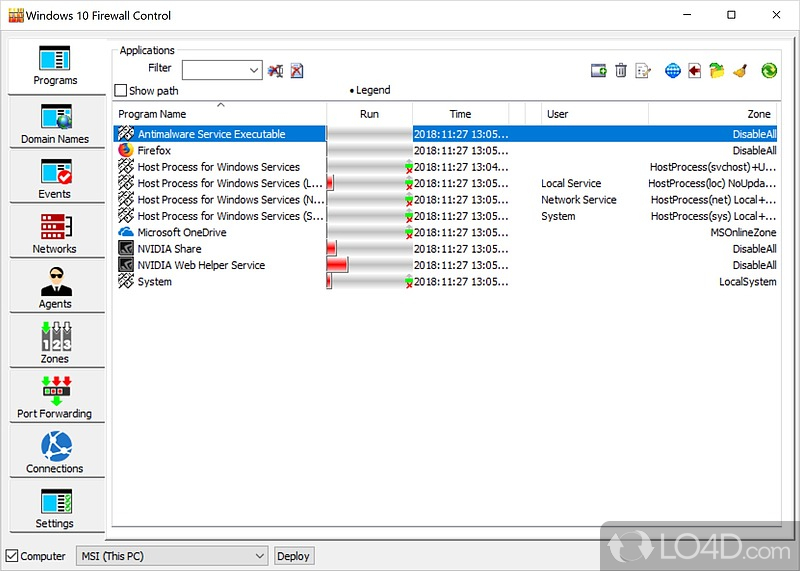Select the Host Process for Windows Services (N... row
The height and width of the screenshot is (571, 800).
445,200
